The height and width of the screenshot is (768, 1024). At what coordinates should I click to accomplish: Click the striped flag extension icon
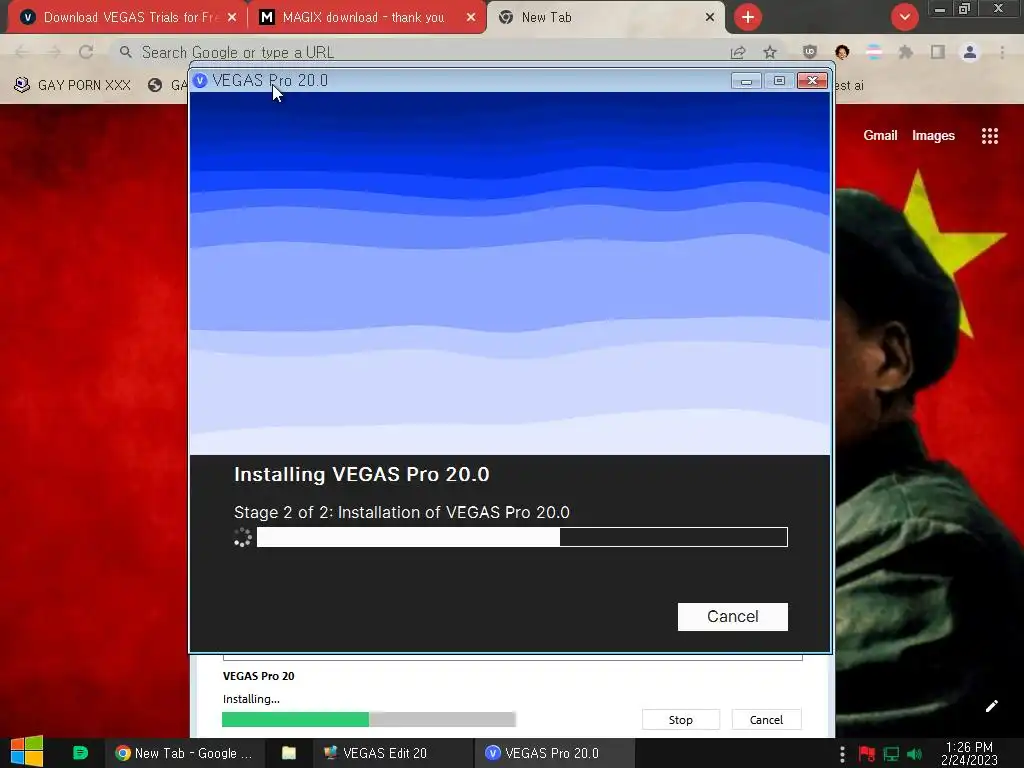(x=874, y=52)
